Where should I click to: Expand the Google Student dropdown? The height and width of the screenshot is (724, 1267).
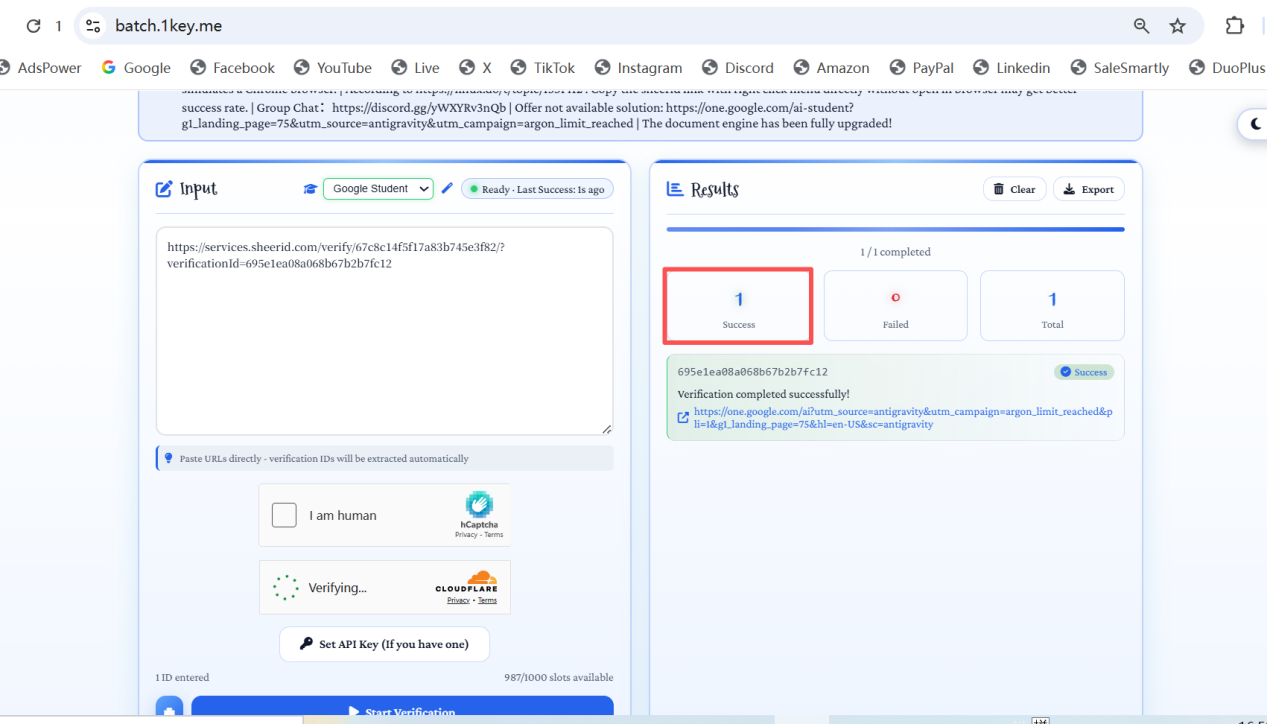(378, 188)
